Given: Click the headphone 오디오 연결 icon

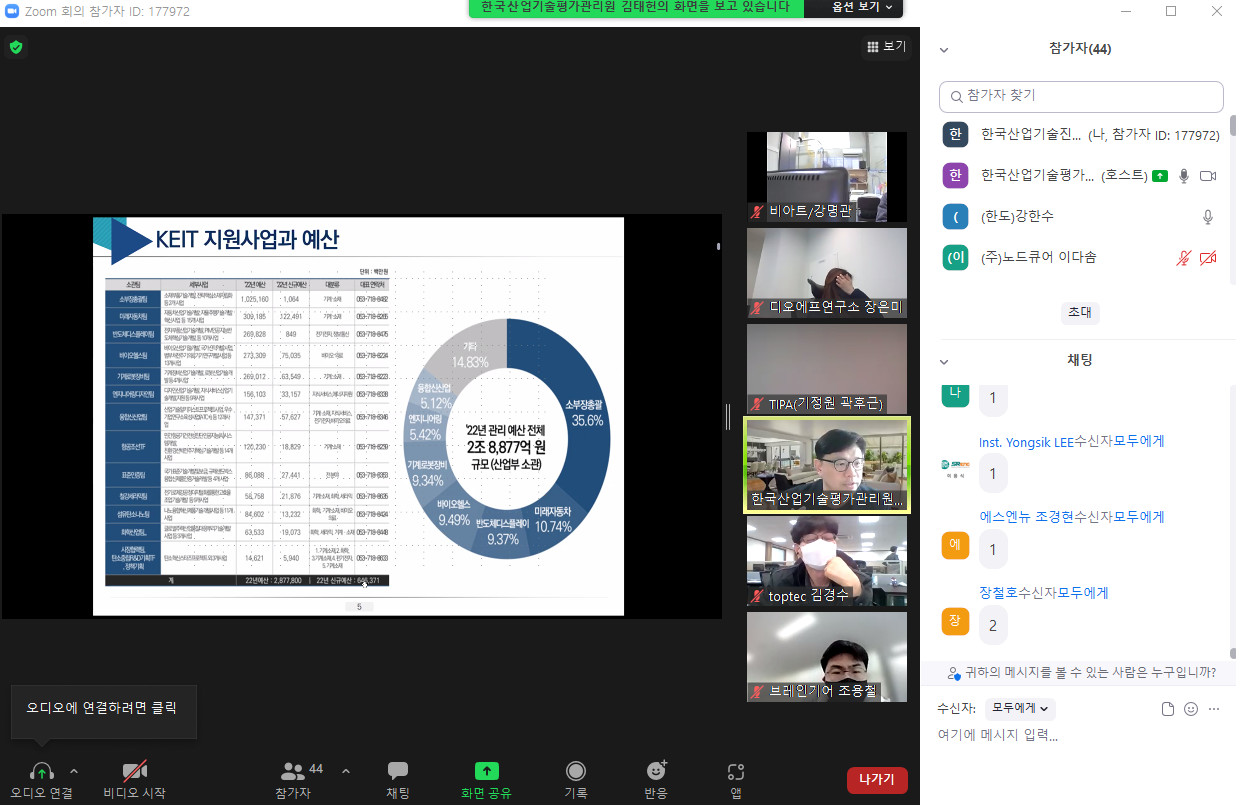Looking at the screenshot, I should click(x=41, y=771).
